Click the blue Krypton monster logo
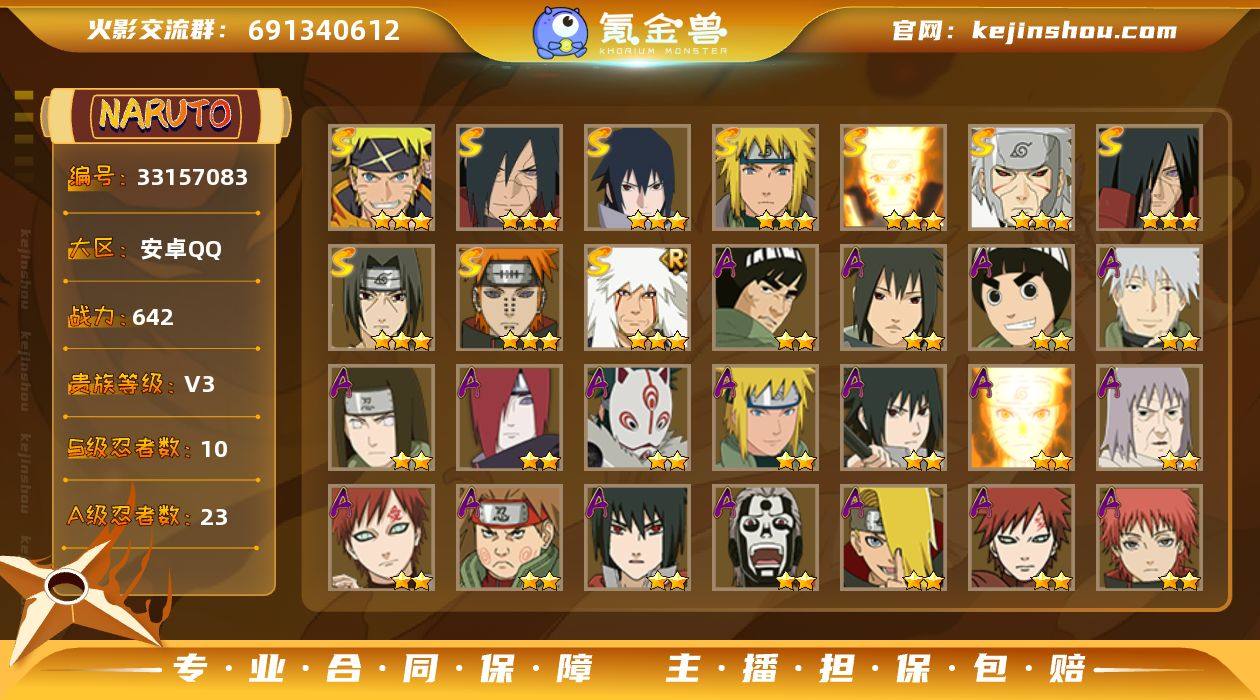 coord(560,32)
